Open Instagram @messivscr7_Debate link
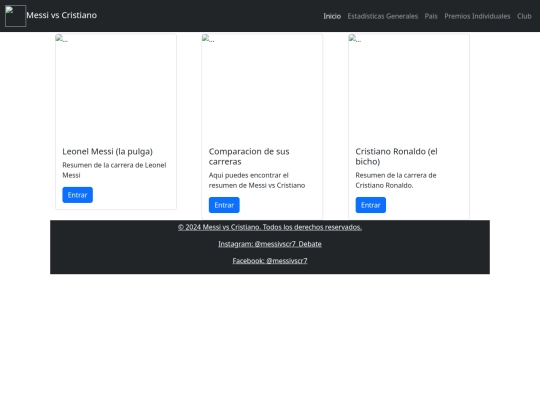 [270, 244]
